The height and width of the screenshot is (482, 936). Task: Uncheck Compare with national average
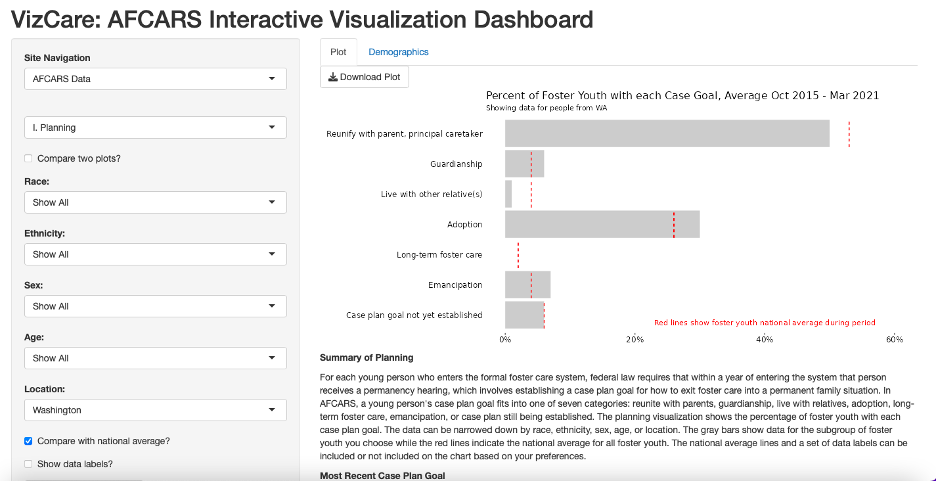pyautogui.click(x=28, y=441)
